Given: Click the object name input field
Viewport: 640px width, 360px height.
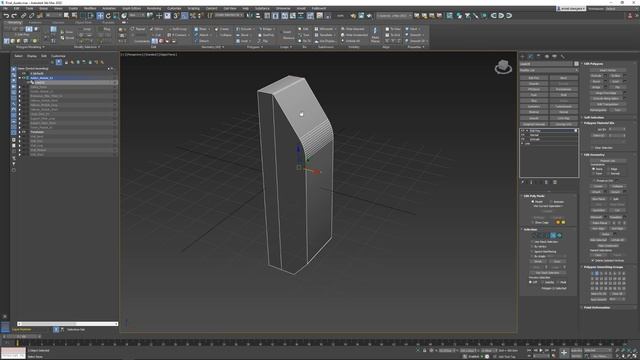Looking at the screenshot, I should coord(546,64).
